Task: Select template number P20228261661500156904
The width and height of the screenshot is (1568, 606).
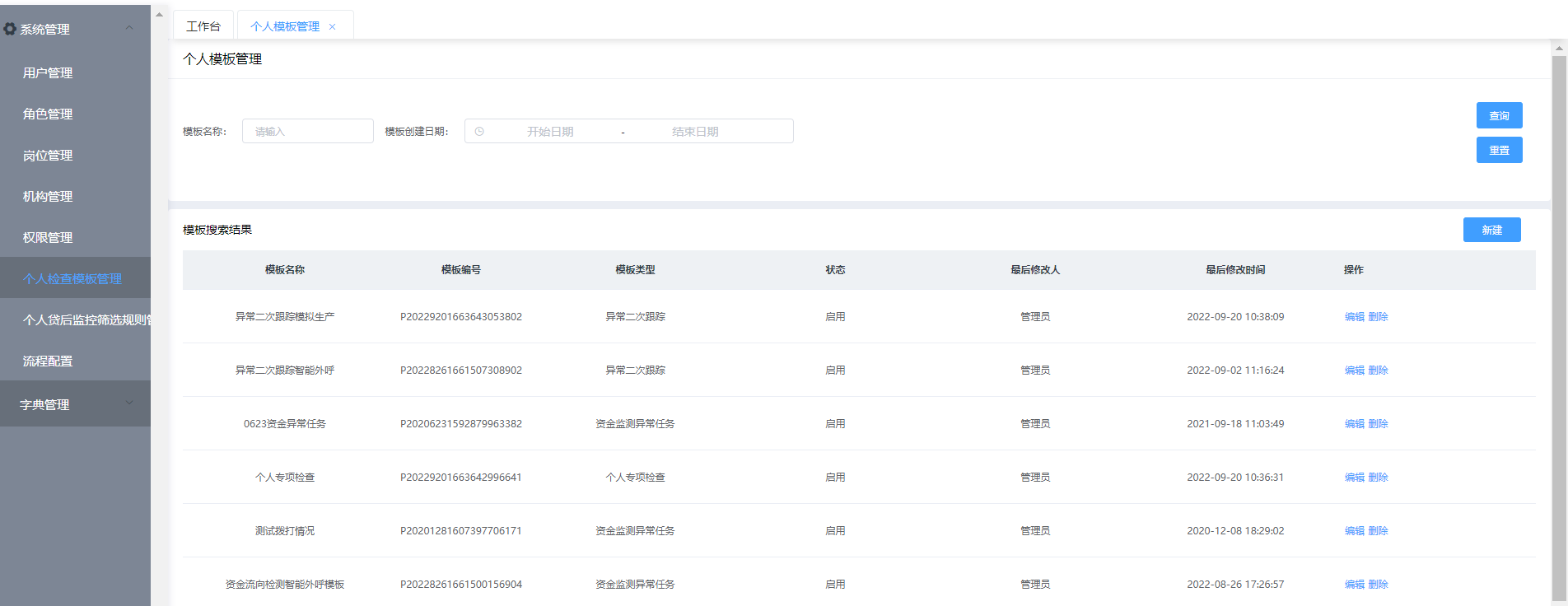Action: coord(461,584)
